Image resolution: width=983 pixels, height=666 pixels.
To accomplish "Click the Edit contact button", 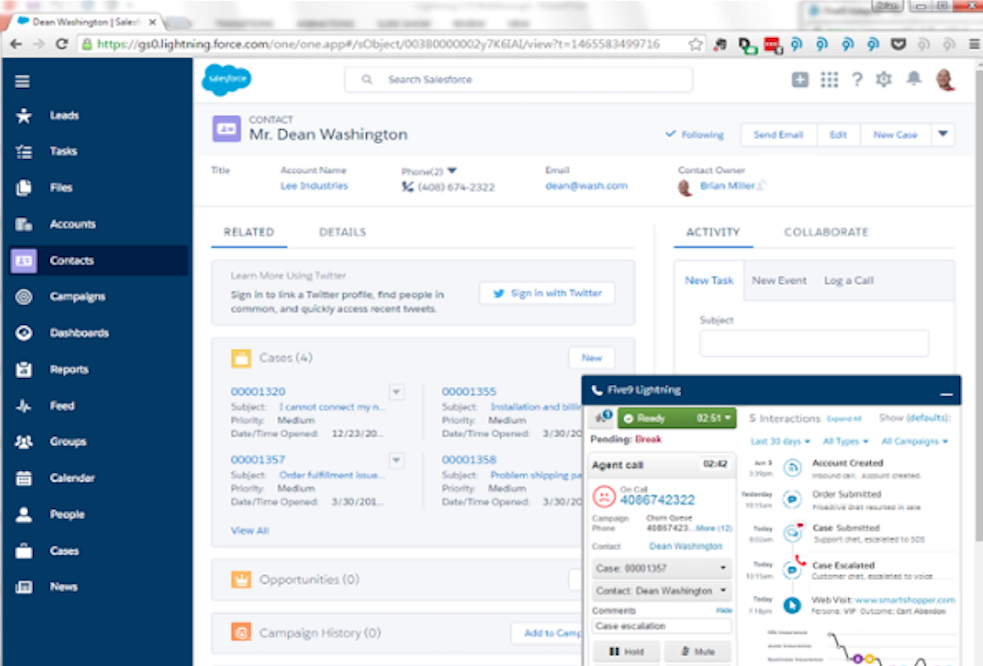I will 838,134.
